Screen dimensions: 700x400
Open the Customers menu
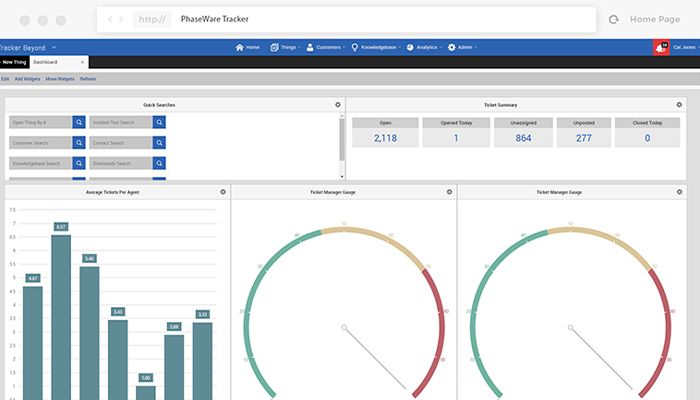tap(325, 47)
